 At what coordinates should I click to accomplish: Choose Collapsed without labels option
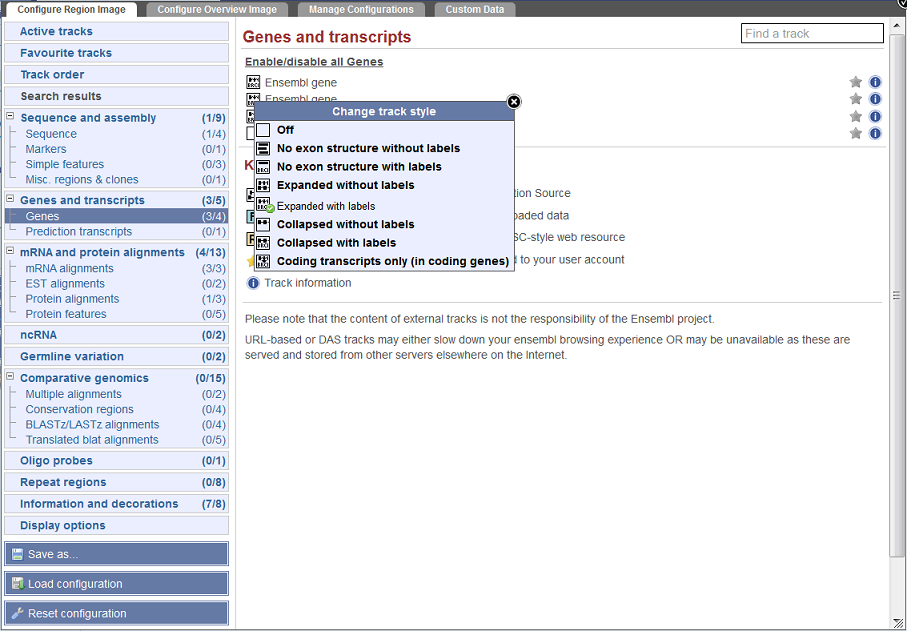tap(345, 224)
